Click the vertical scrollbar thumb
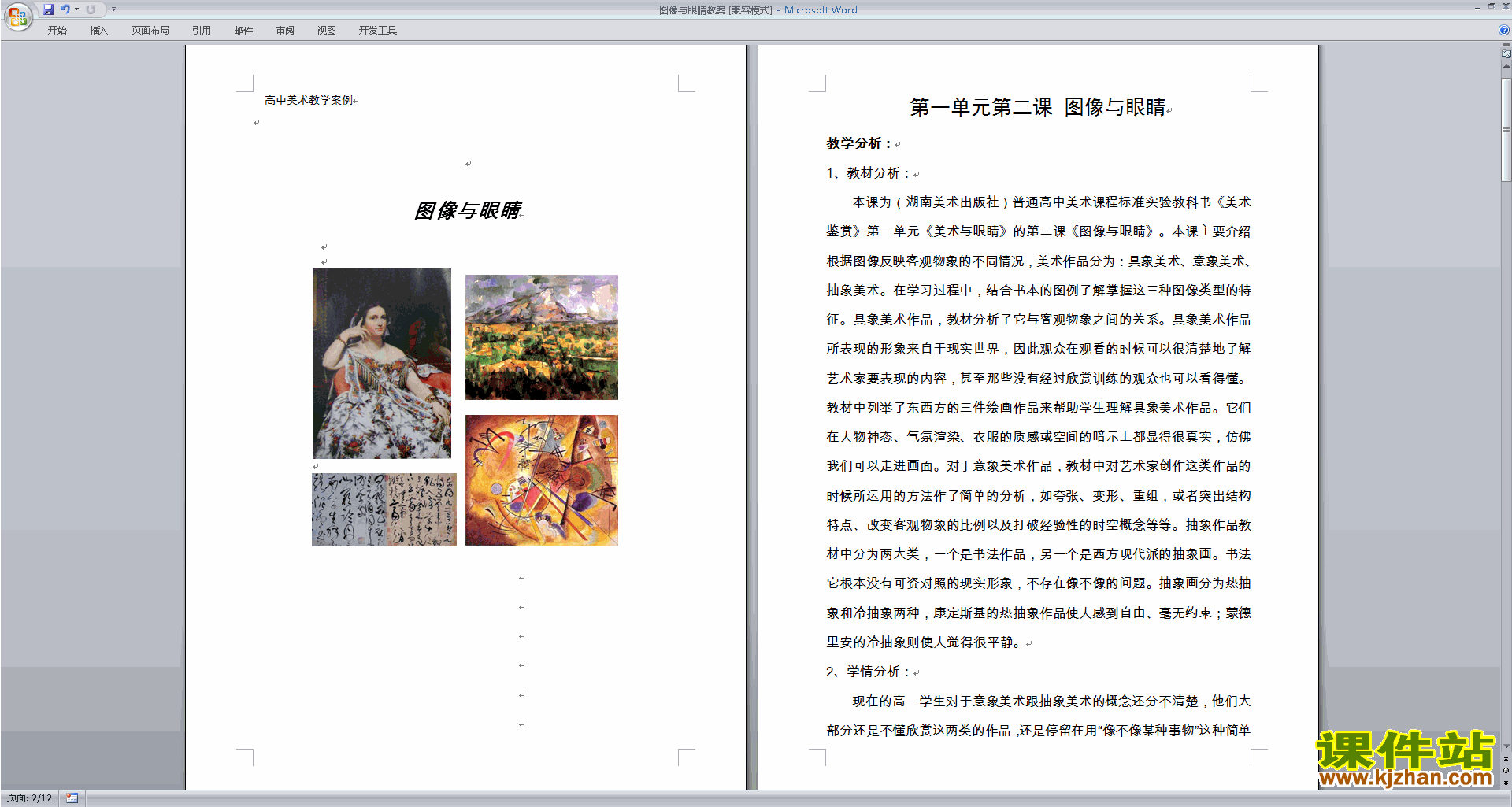The width and height of the screenshot is (1512, 807). pos(1506,130)
